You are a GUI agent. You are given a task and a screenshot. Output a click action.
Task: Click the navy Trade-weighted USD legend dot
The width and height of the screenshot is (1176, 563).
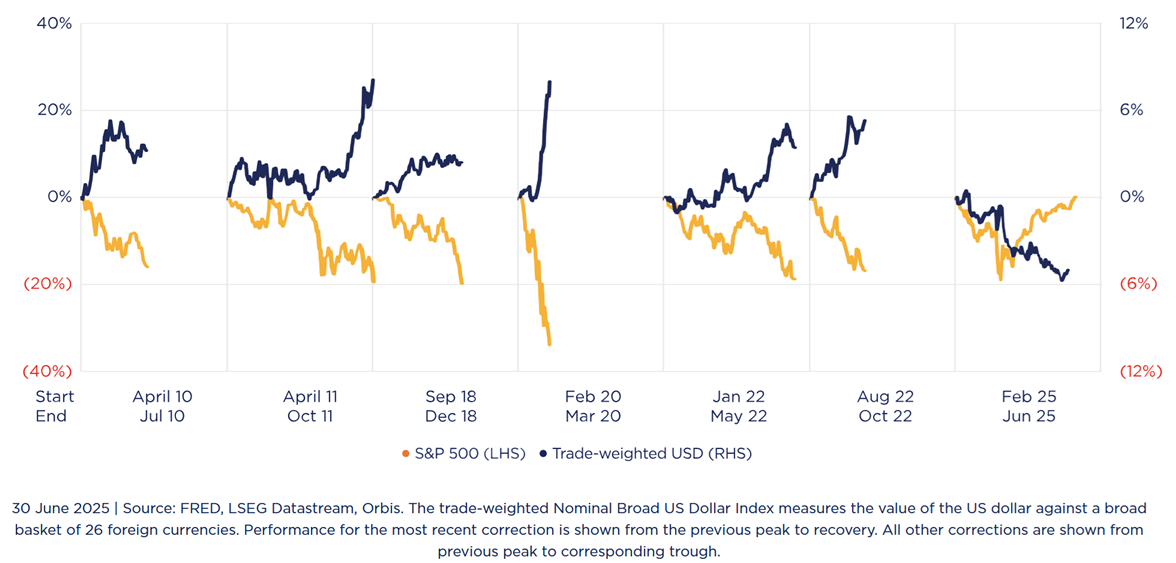(x=543, y=454)
